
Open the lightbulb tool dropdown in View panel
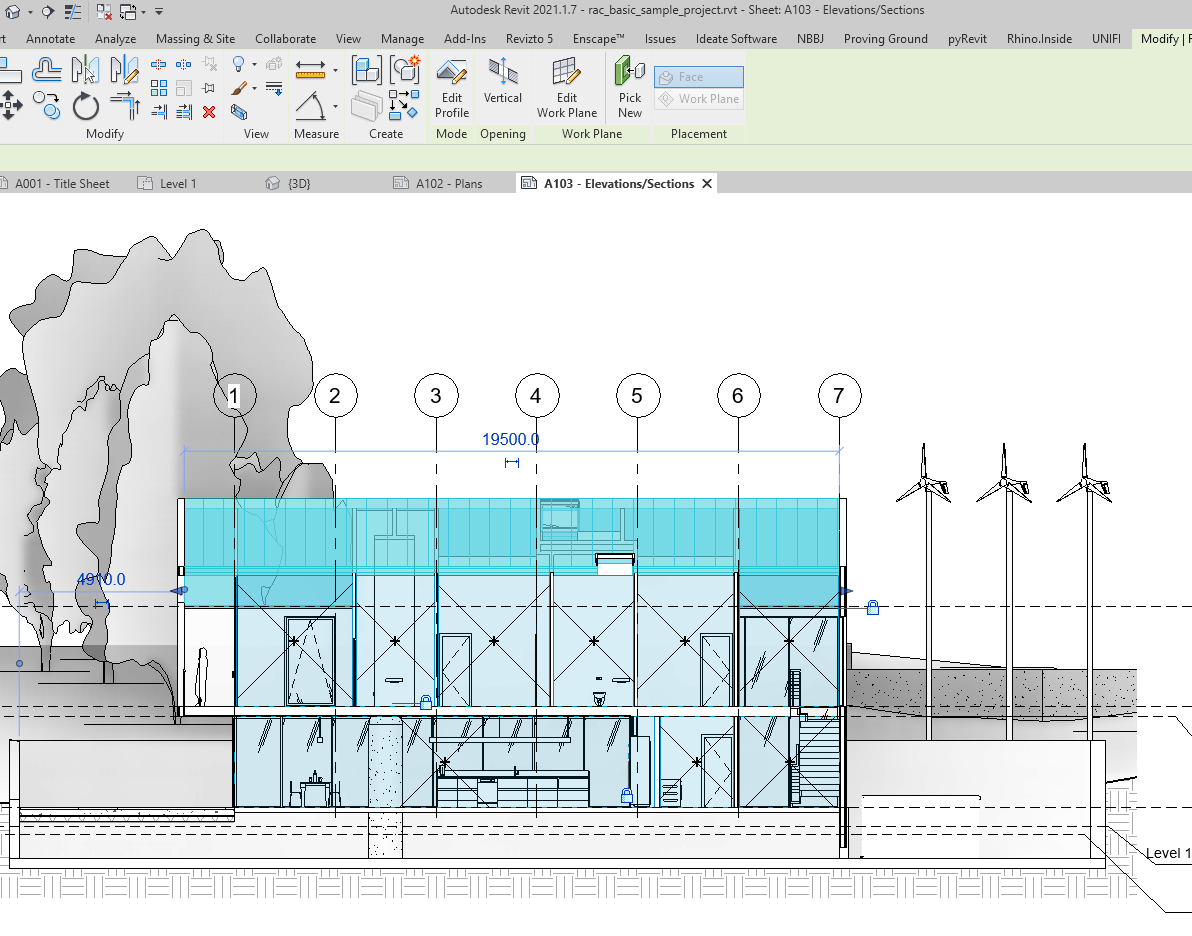tap(255, 65)
